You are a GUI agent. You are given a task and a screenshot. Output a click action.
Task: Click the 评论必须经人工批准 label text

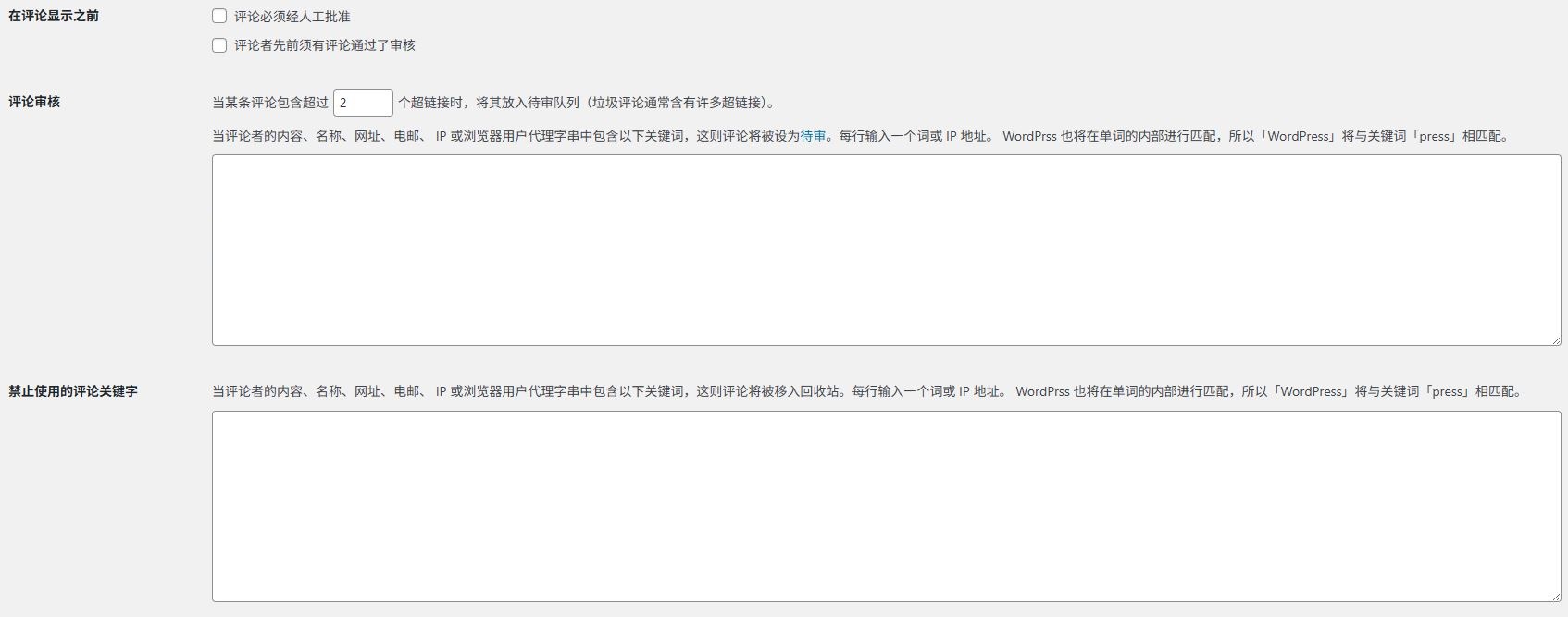click(292, 17)
